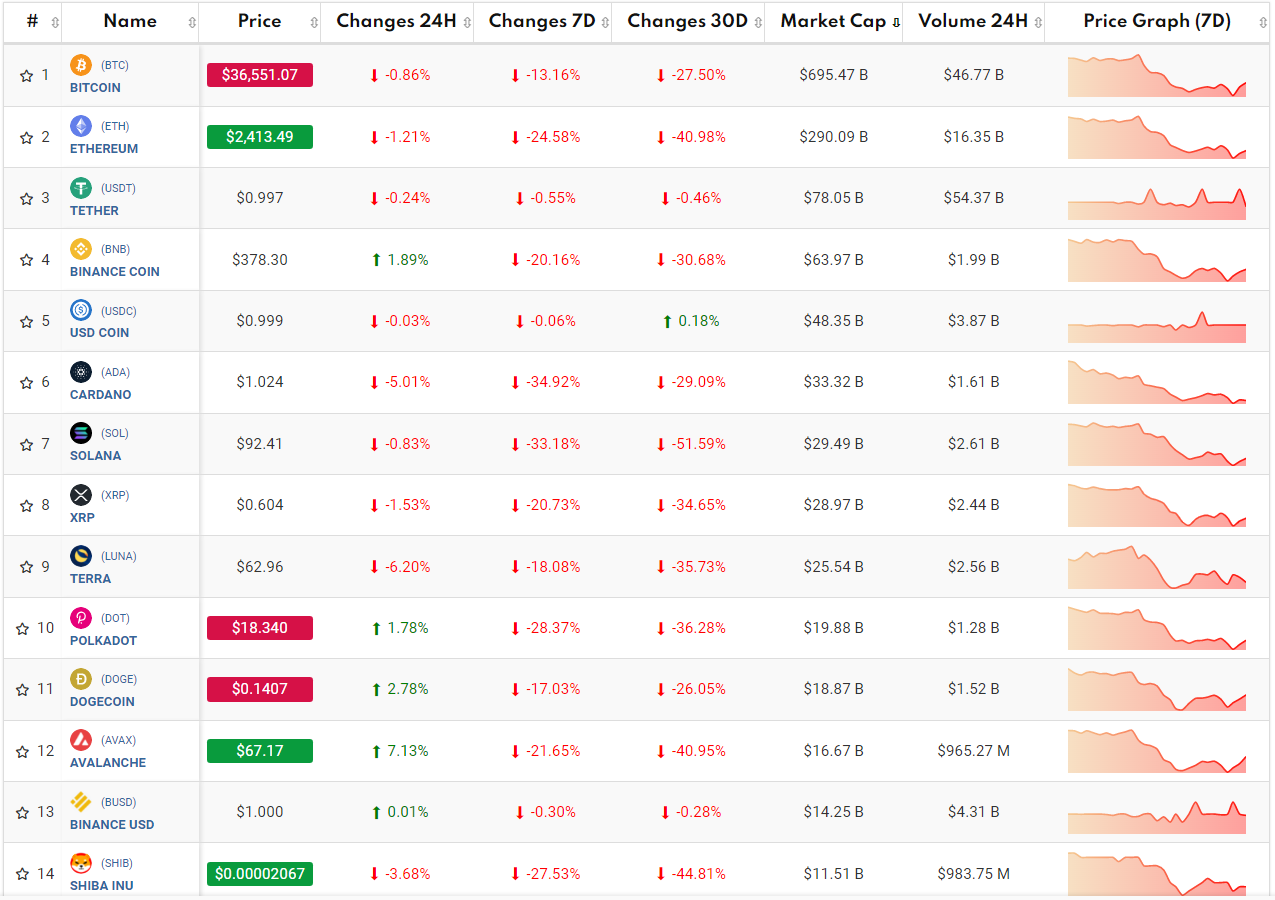Star the Polkadot row
1275x900 pixels.
(22, 629)
